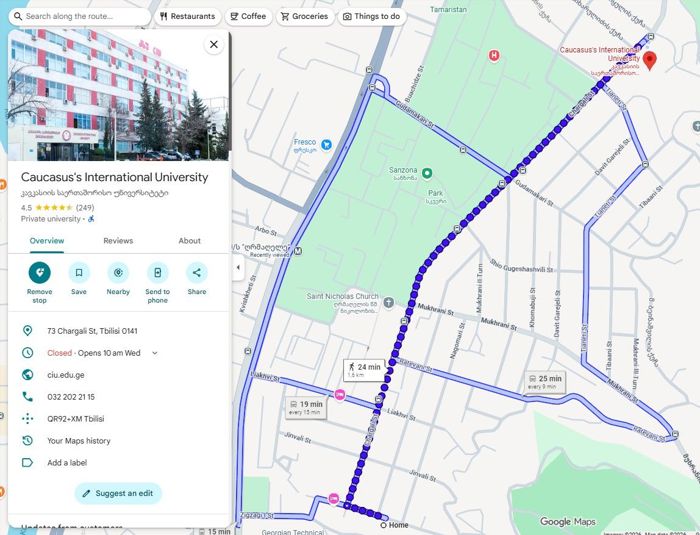This screenshot has width=700, height=535.
Task: Click the red destination pin marker
Action: coord(650,59)
